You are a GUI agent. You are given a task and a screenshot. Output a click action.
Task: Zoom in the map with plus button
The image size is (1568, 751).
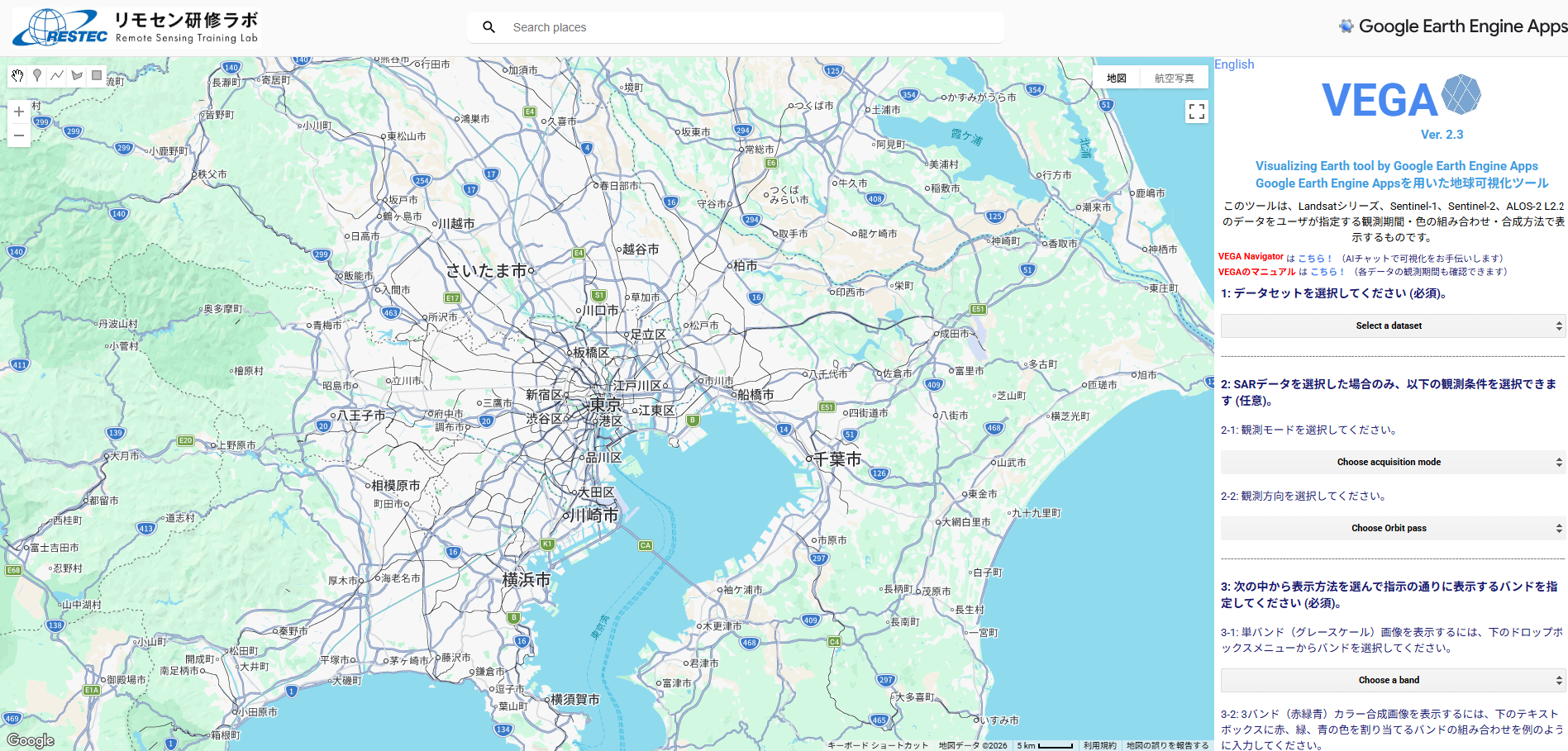[19, 112]
